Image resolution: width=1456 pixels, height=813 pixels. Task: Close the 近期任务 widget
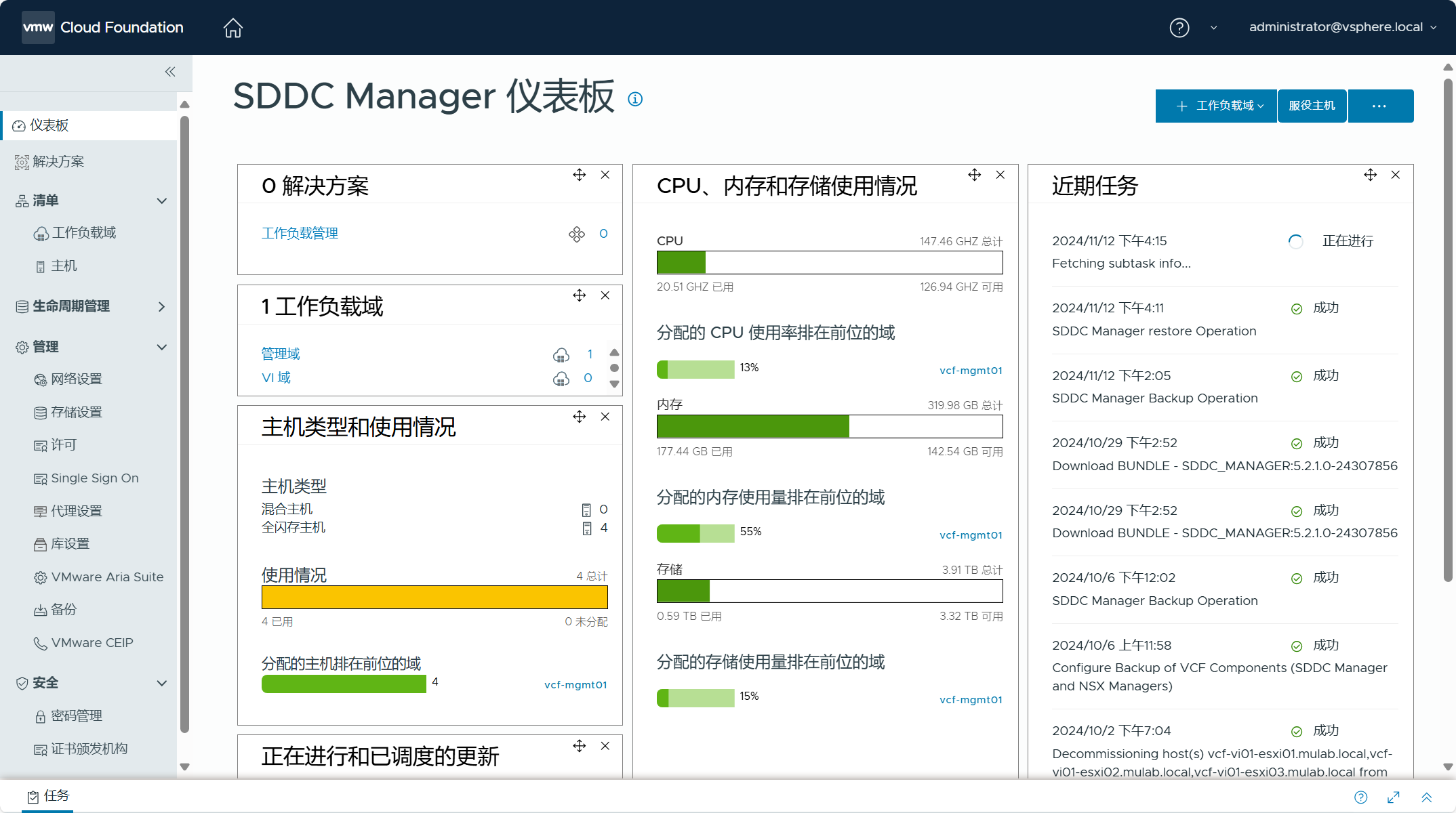pos(1396,175)
